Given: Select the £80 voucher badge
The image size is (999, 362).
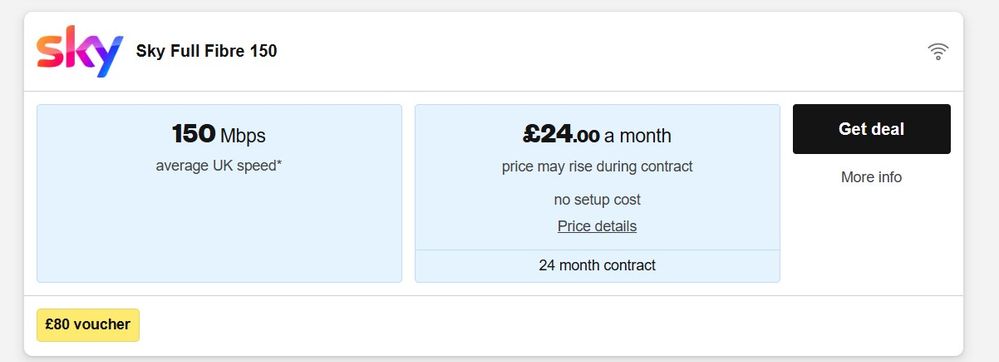Looking at the screenshot, I should pyautogui.click(x=88, y=324).
